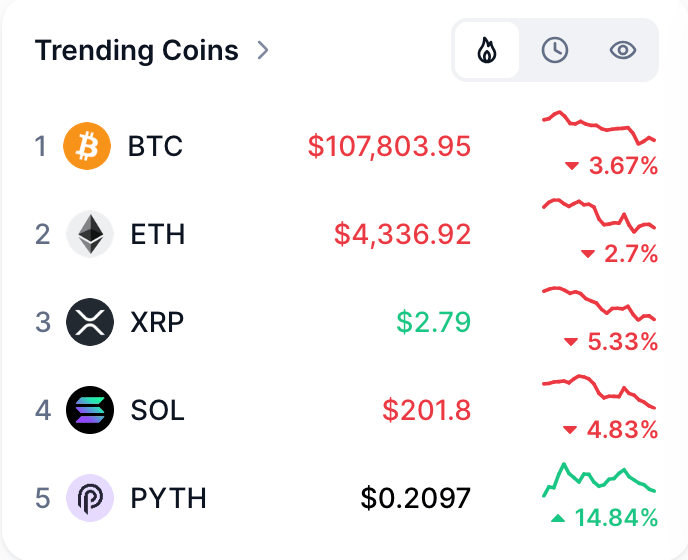
Task: Open the BTC ticker link
Action: pyautogui.click(x=156, y=147)
